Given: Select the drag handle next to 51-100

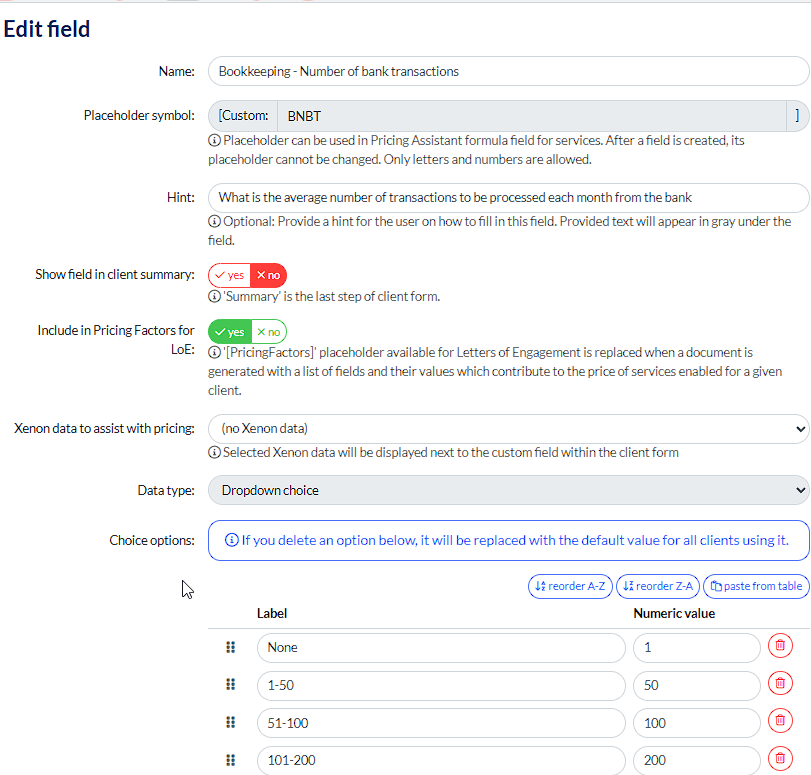Looking at the screenshot, I should click(x=231, y=722).
